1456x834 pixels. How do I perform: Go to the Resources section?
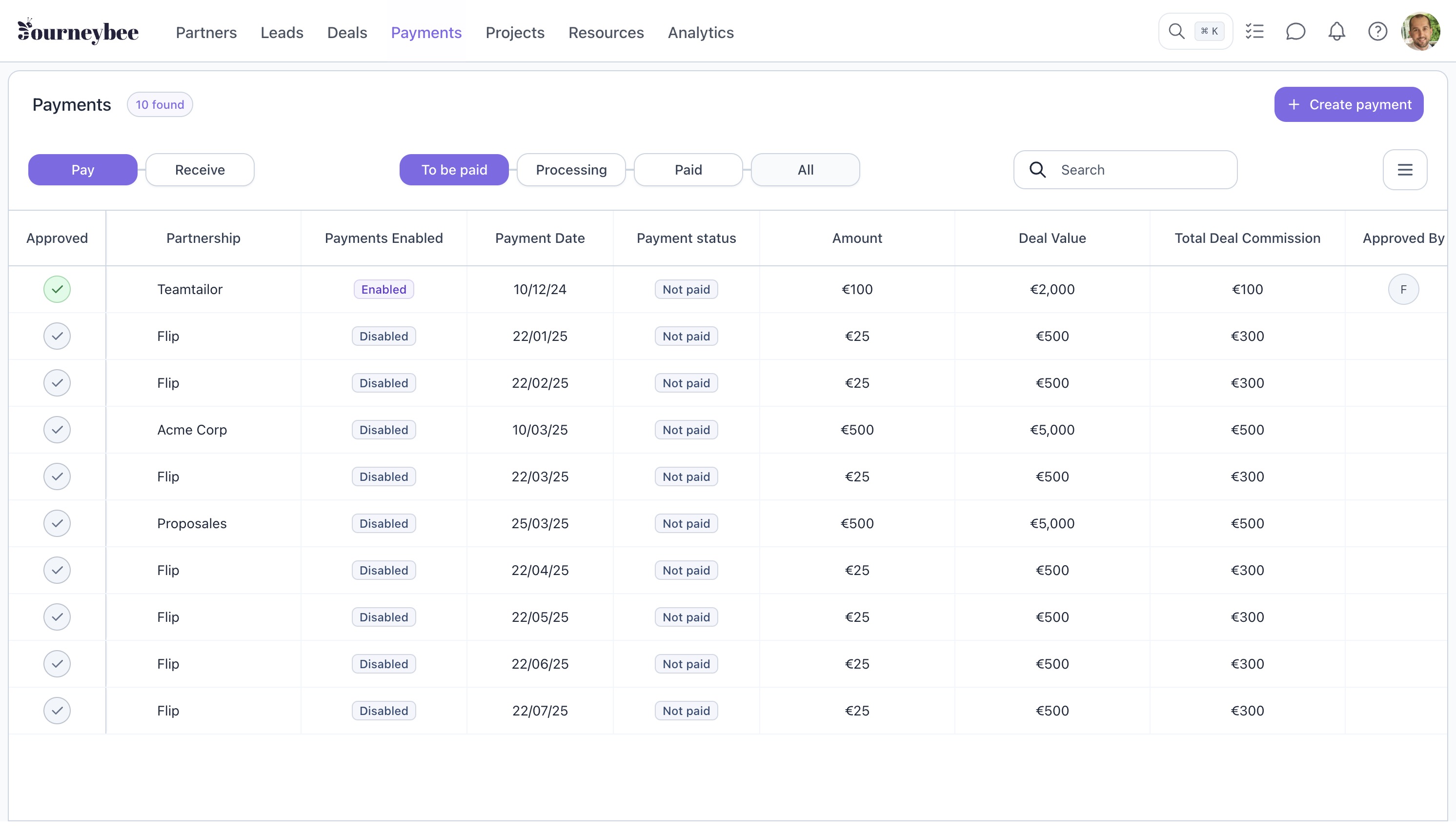point(606,33)
